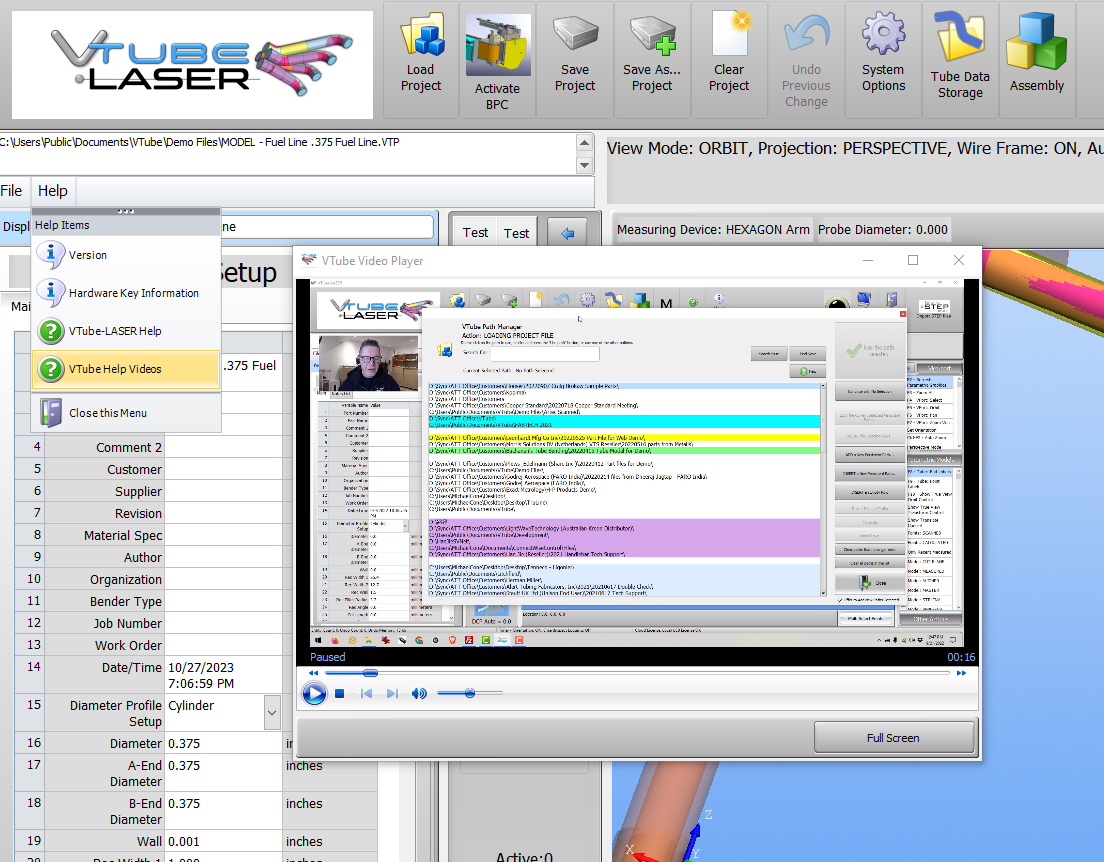Viewport: 1104px width, 862px height.
Task: Click the Wall value '0.001'
Action: 184,842
